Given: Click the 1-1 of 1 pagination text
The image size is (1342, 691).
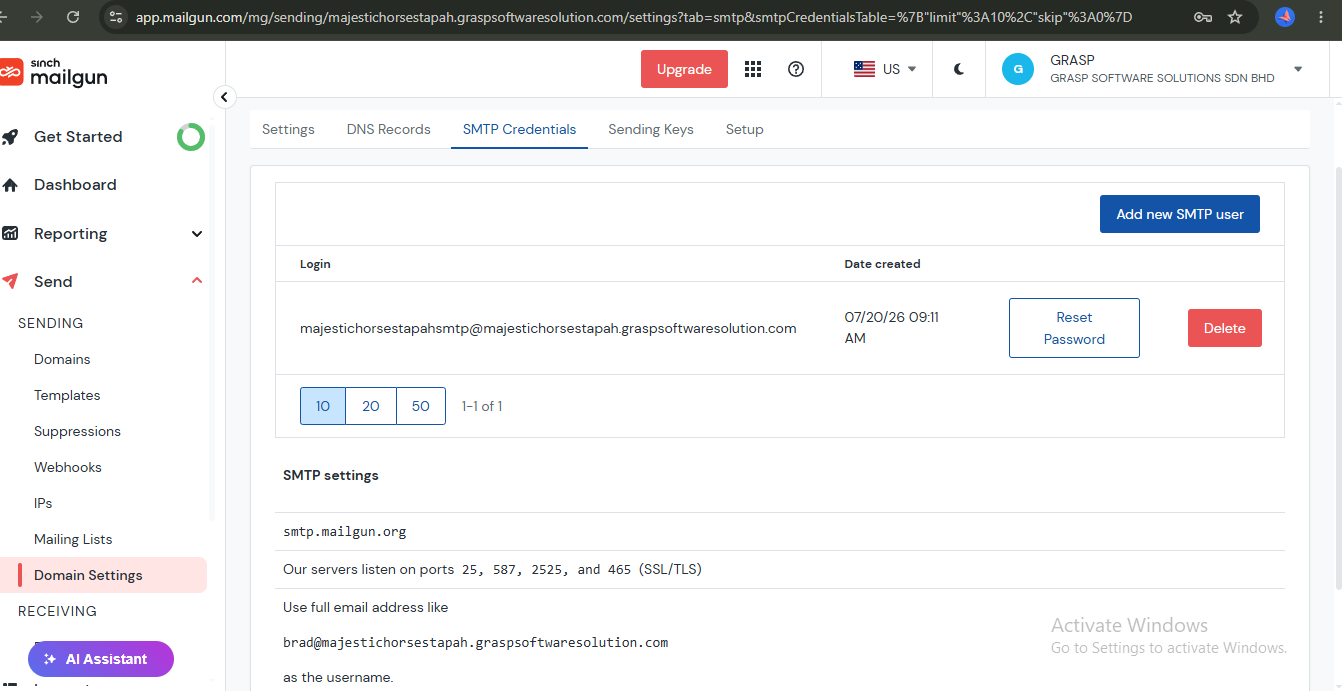Looking at the screenshot, I should (x=482, y=406).
